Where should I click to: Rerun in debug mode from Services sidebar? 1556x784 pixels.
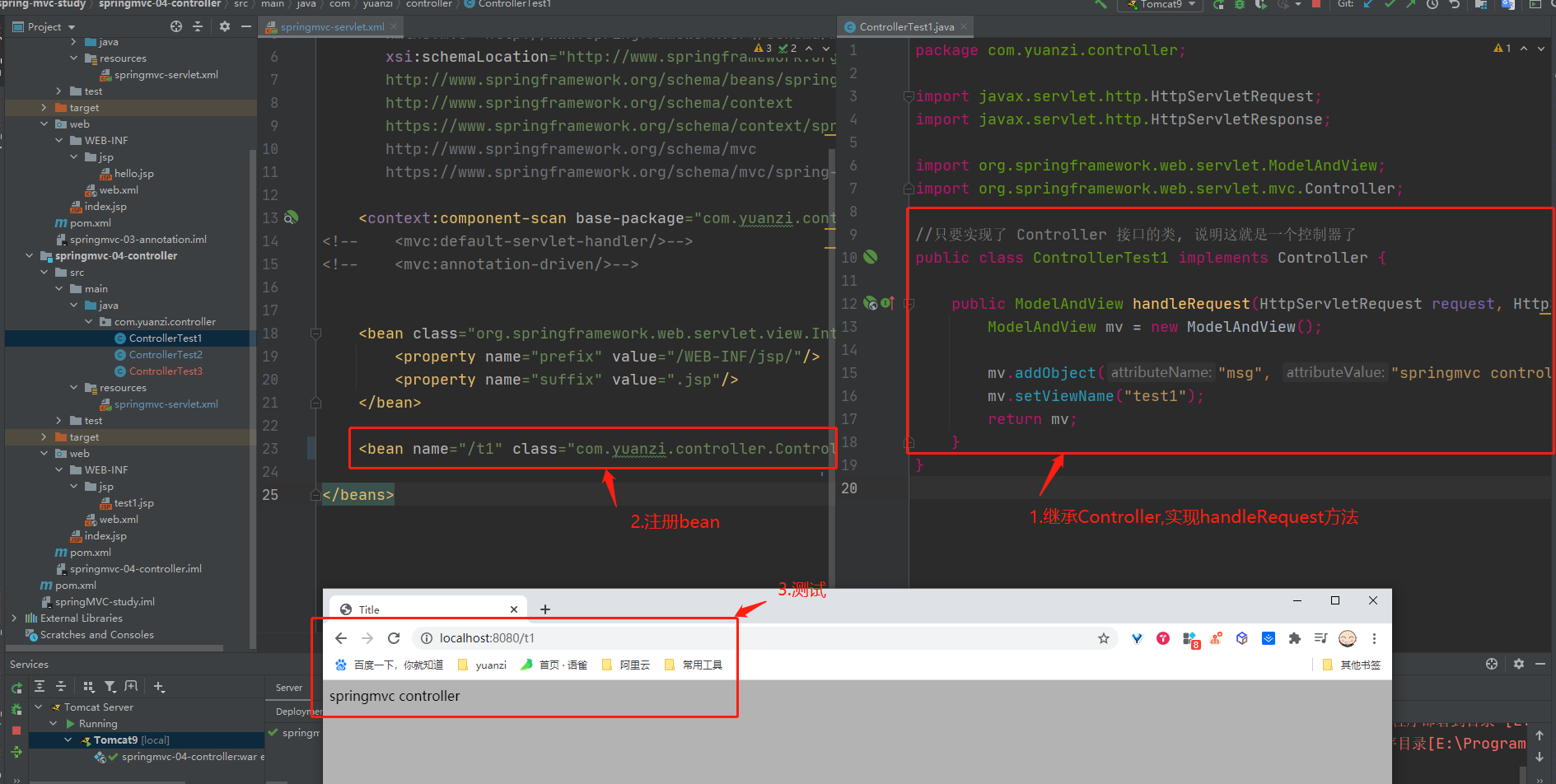[x=16, y=709]
